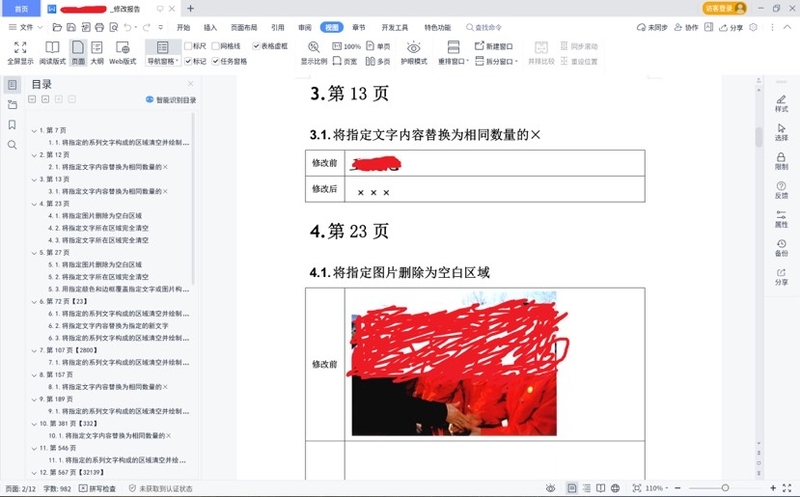800x497 pixels.
Task: Collapse the 1. 第 7 页 outline node
Action: point(34,131)
